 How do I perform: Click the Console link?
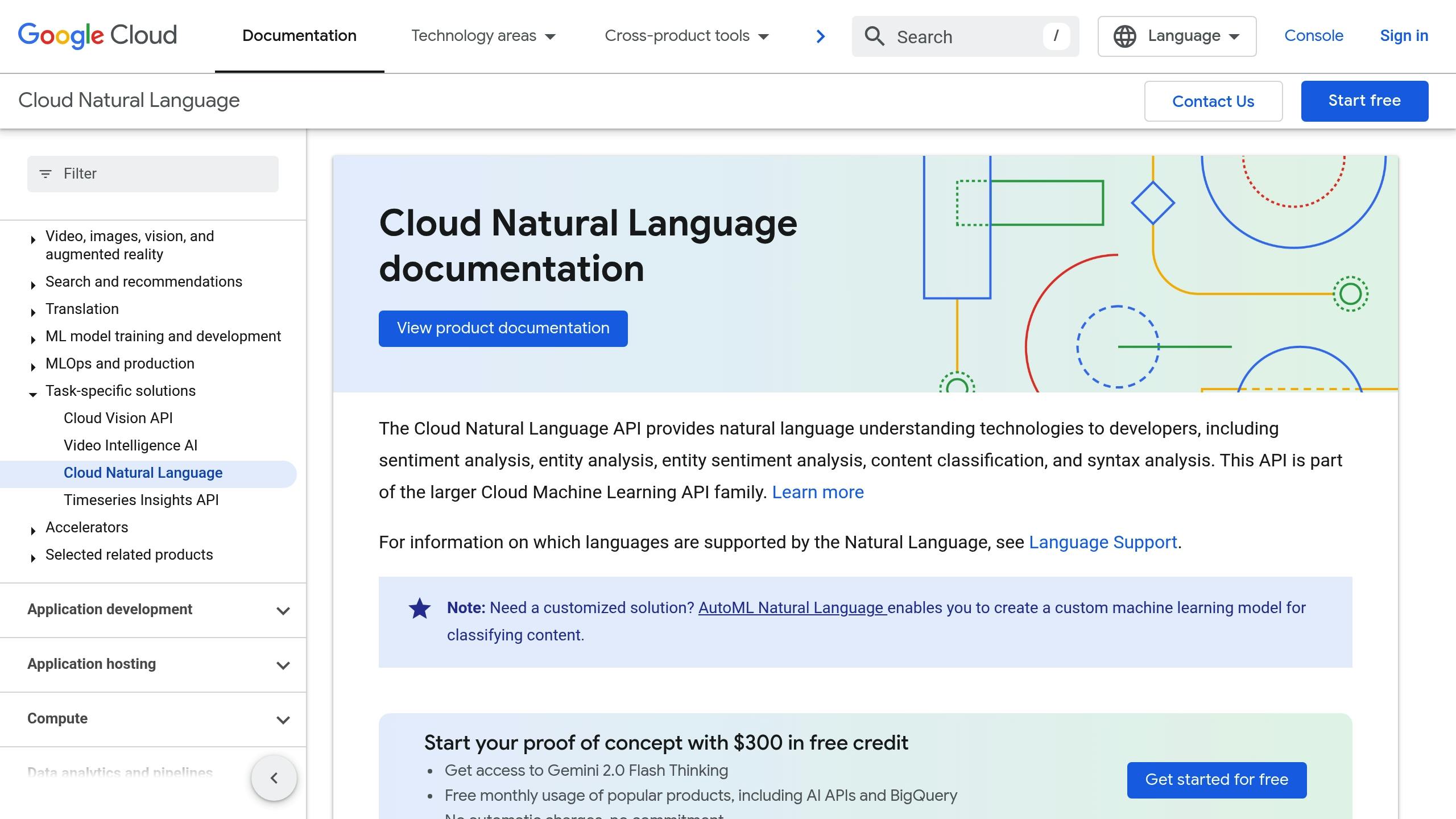(1314, 36)
